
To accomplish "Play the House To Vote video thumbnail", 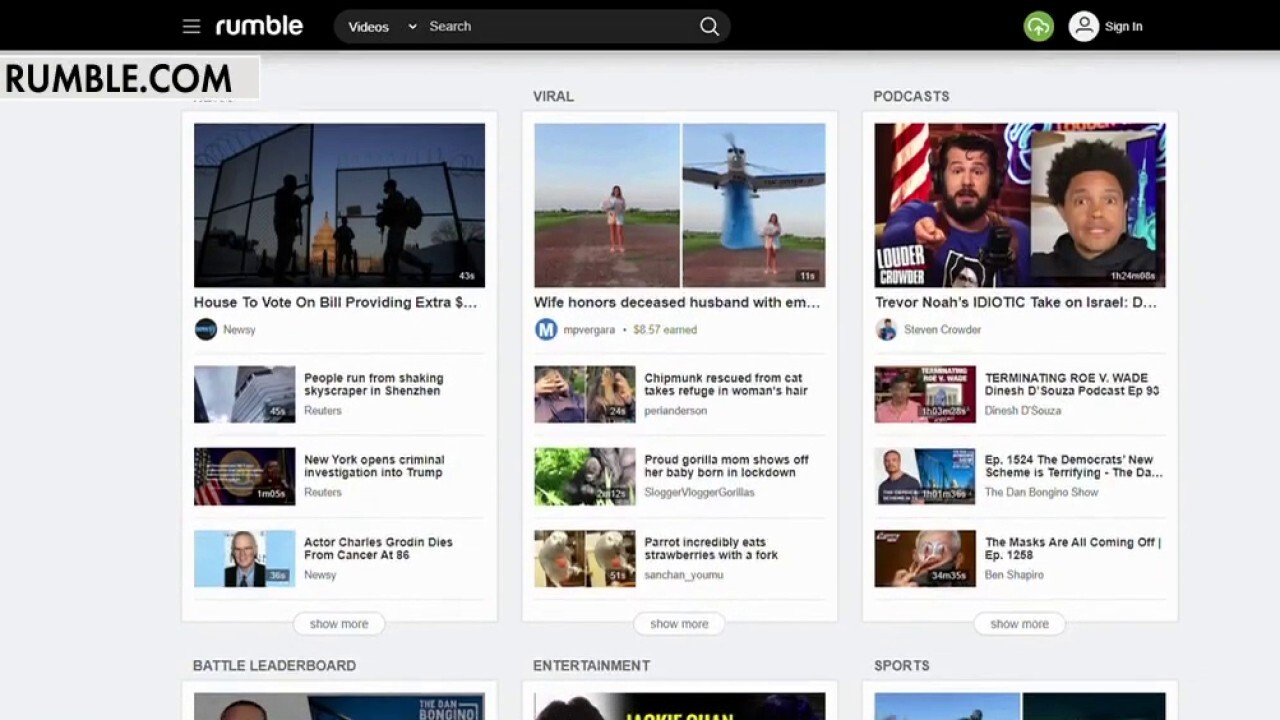I will pos(339,205).
